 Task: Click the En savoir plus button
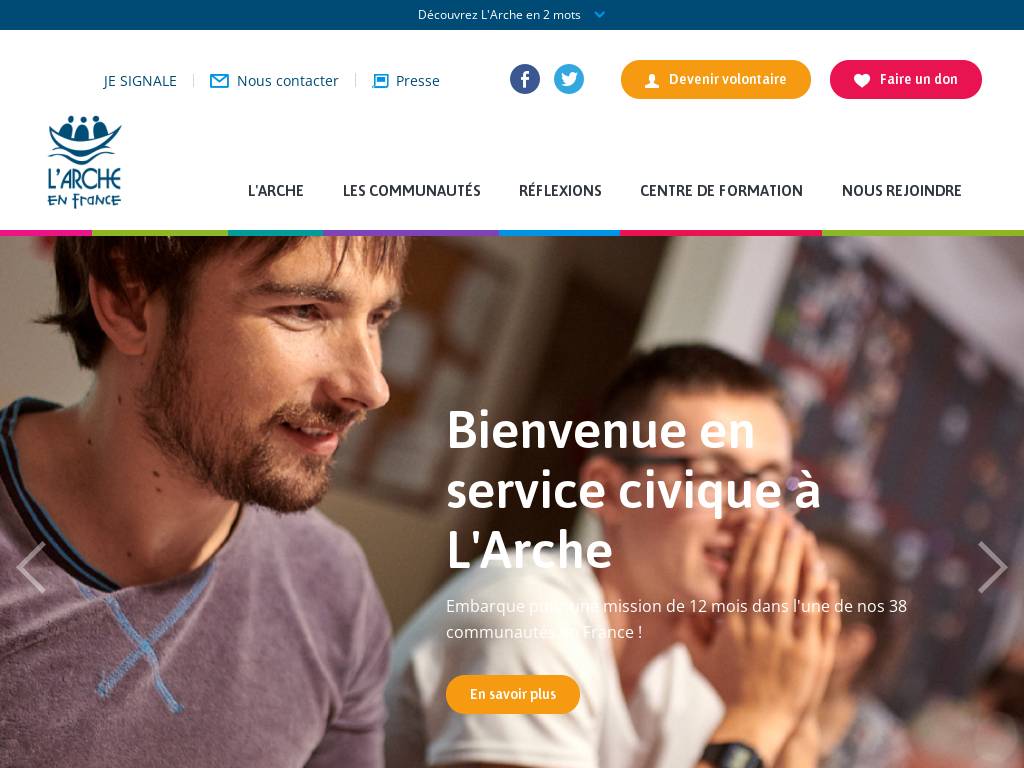click(513, 694)
